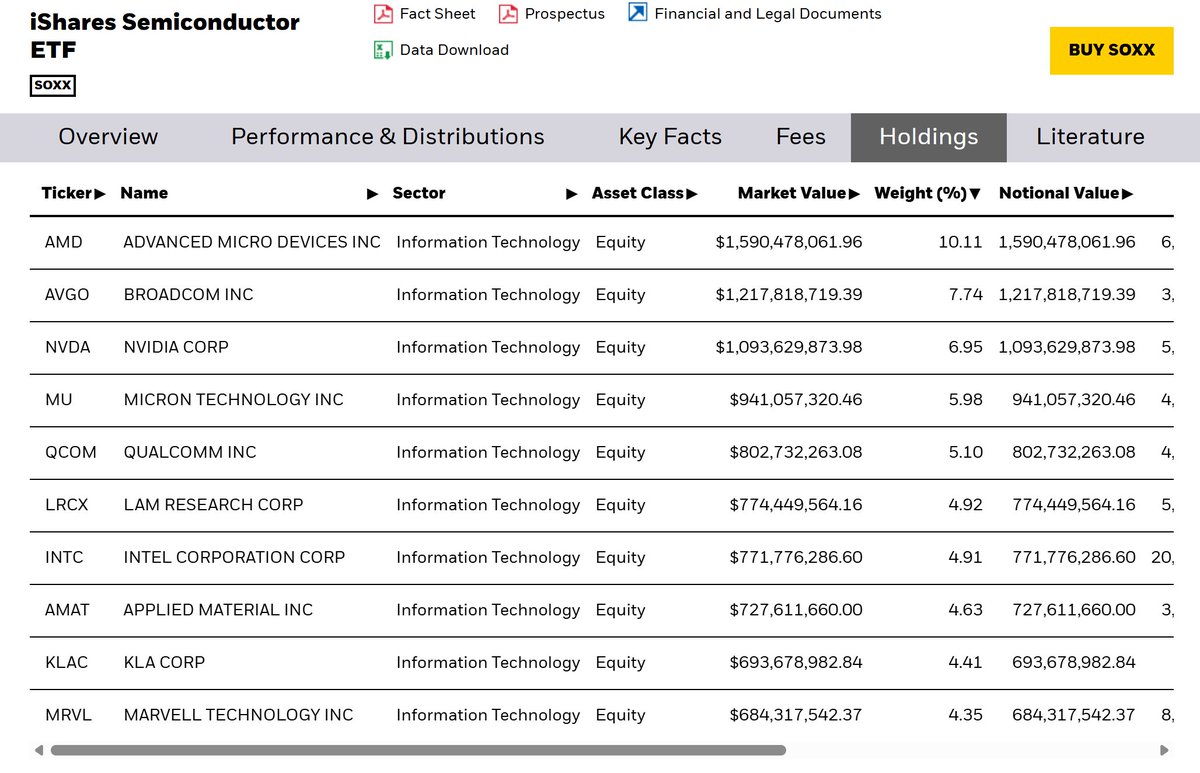Open Performance & Distributions tab

pyautogui.click(x=387, y=137)
